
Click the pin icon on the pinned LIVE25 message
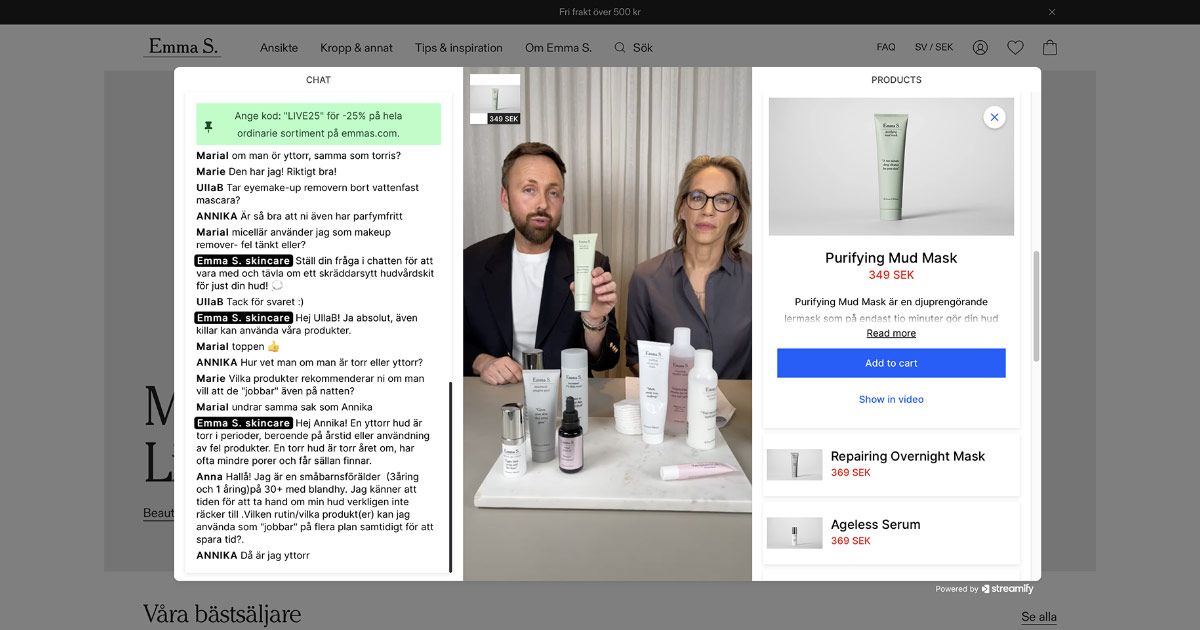[x=210, y=124]
